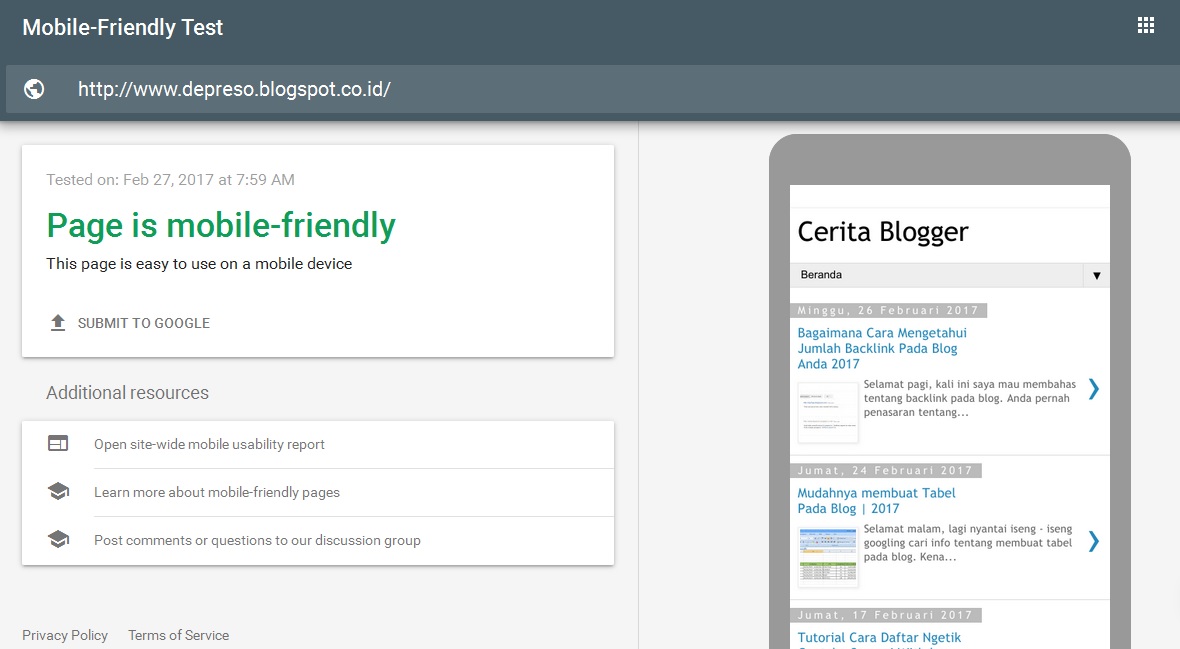Click the 'Tested on: Feb 27, 2017' timestamp

170,180
